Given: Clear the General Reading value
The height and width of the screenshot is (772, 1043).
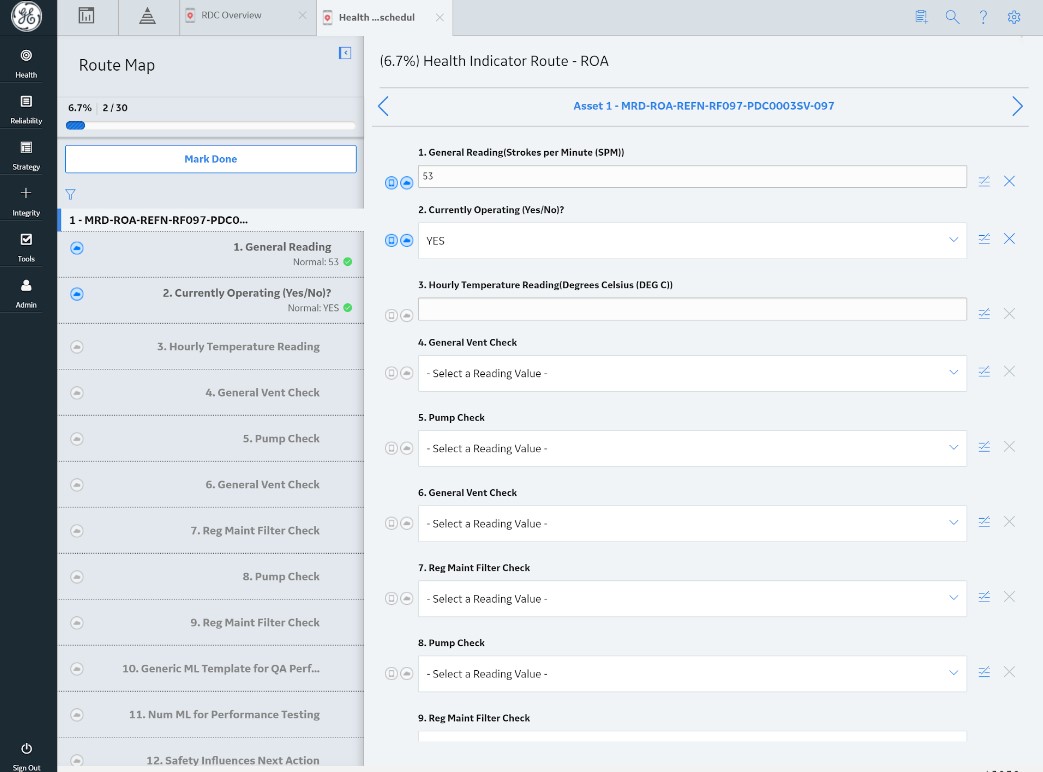Looking at the screenshot, I should (x=1009, y=181).
